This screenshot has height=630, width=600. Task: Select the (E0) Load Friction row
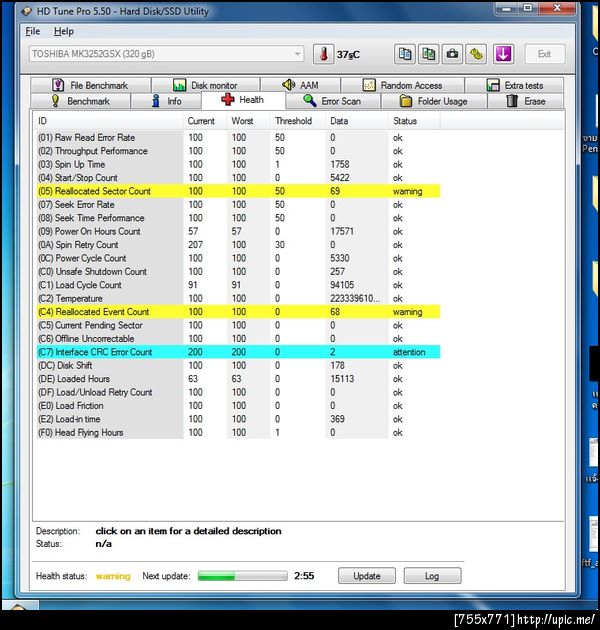(238, 406)
